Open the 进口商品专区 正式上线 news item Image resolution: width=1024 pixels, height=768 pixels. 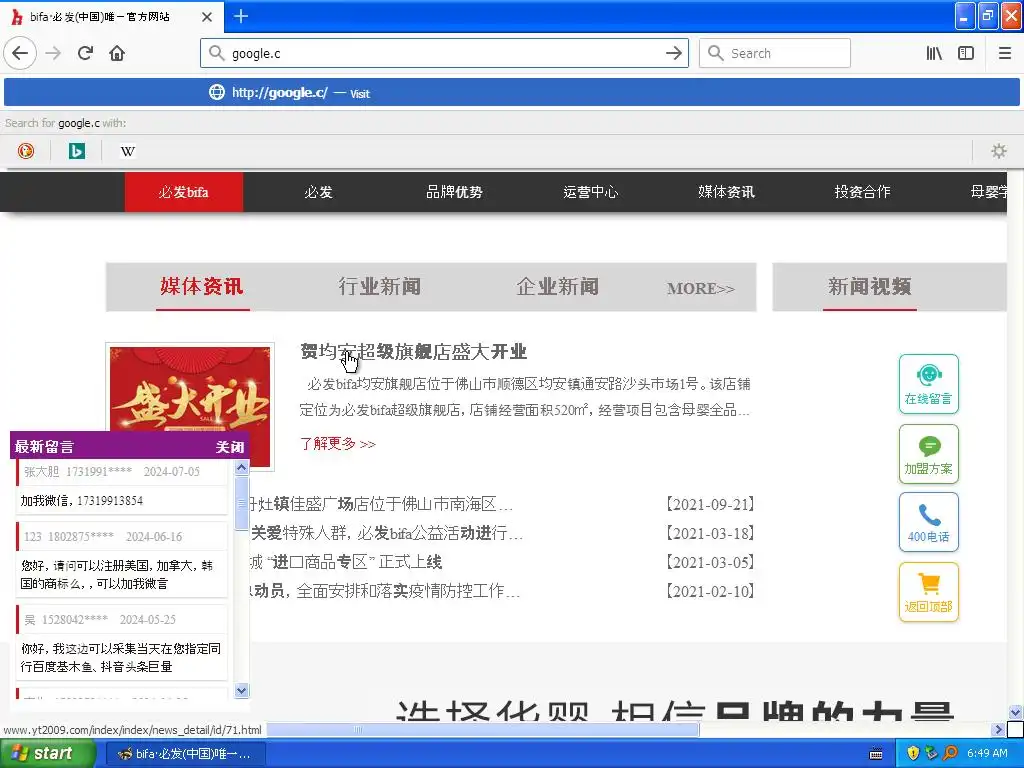point(346,562)
